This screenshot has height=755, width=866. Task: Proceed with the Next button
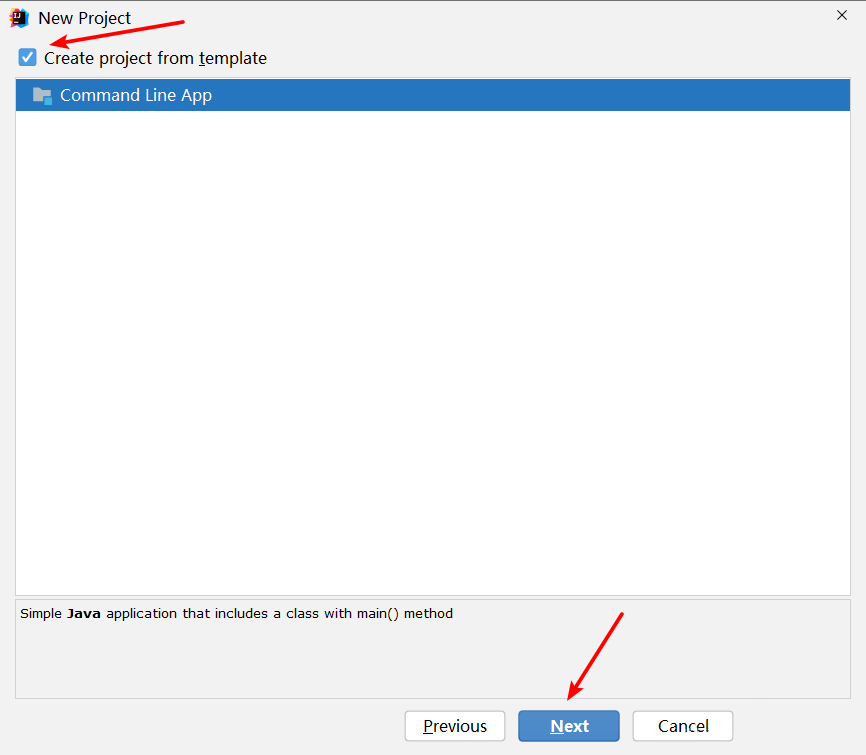tap(569, 726)
